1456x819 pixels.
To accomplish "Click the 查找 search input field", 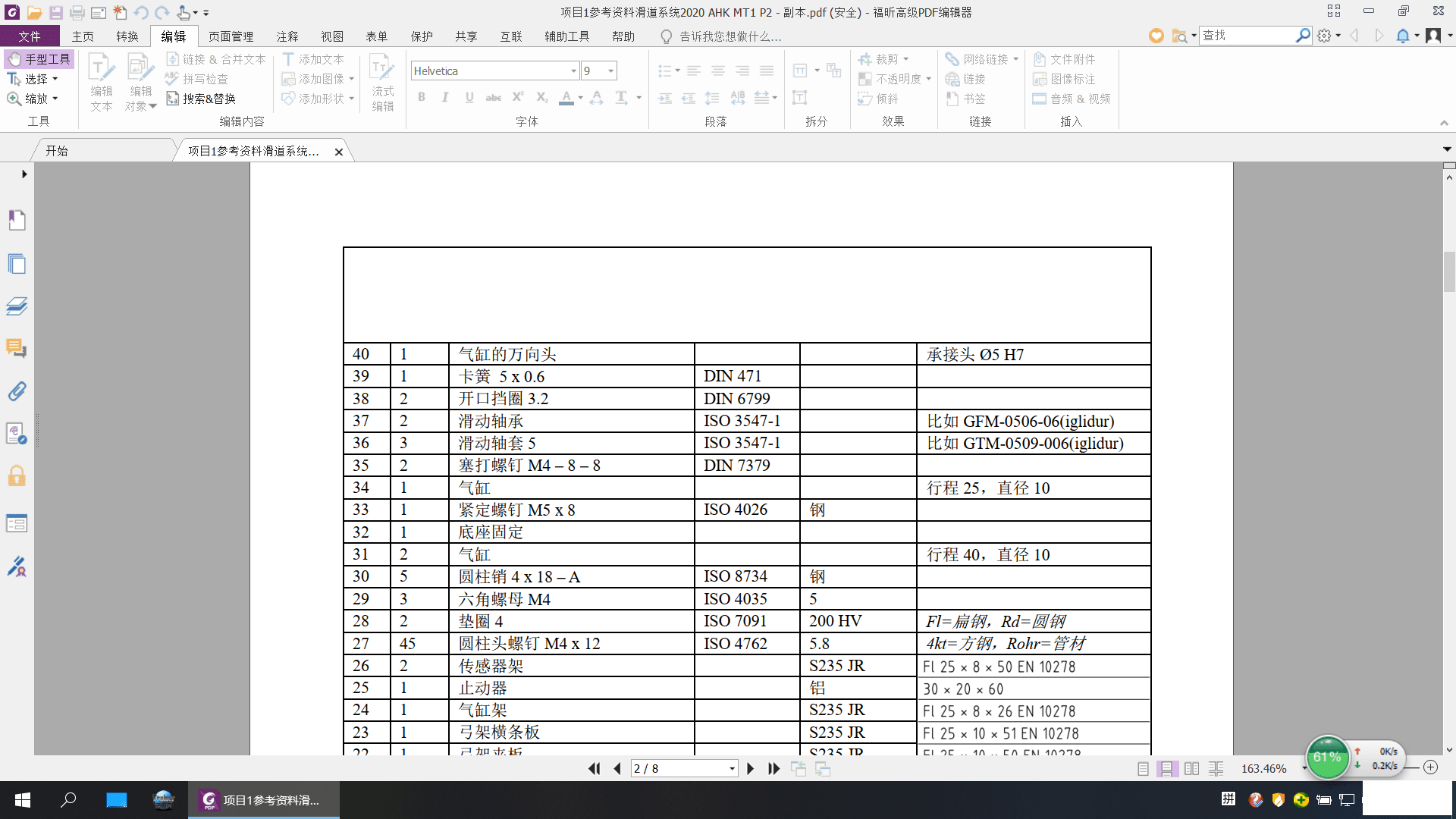I will pyautogui.click(x=1247, y=36).
